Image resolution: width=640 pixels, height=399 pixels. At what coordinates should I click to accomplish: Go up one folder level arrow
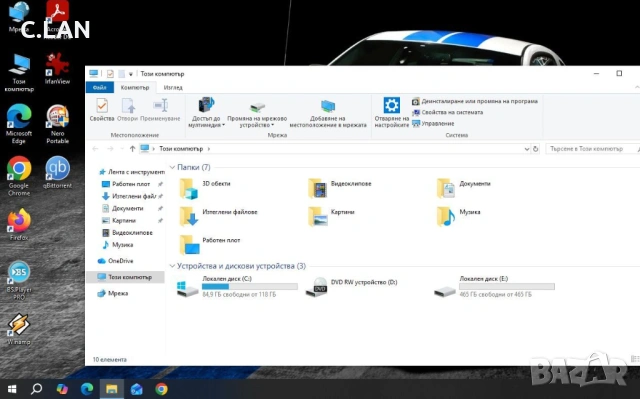point(132,149)
